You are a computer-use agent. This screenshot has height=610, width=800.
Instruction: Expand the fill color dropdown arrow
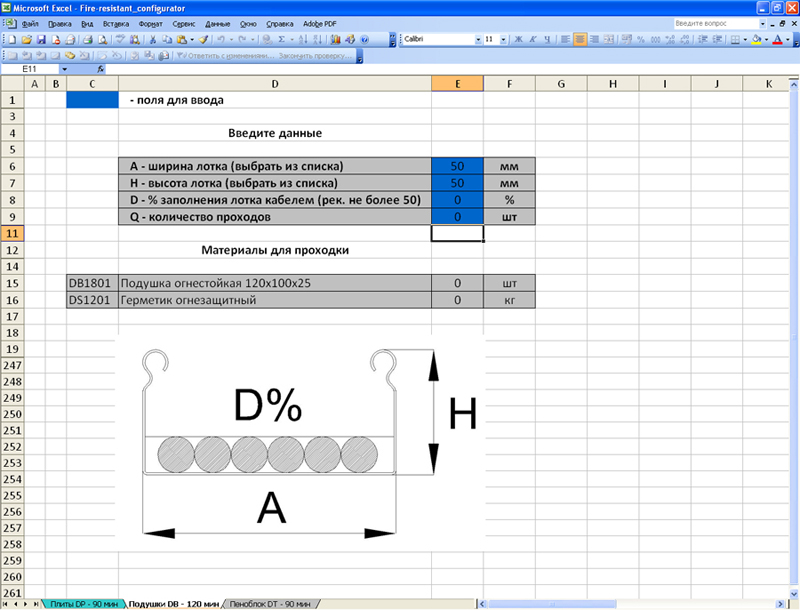coord(766,39)
